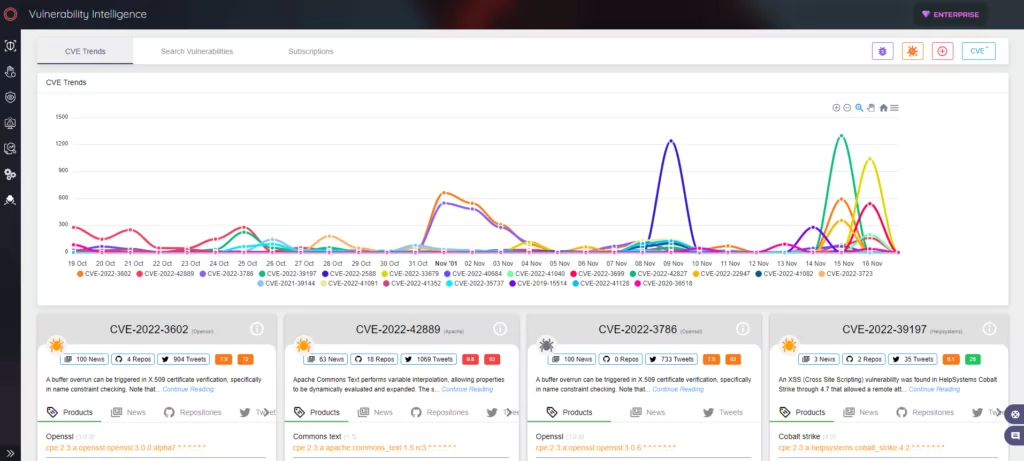Click the orange bug badge on CVE-2022-3602 card

pyautogui.click(x=57, y=344)
